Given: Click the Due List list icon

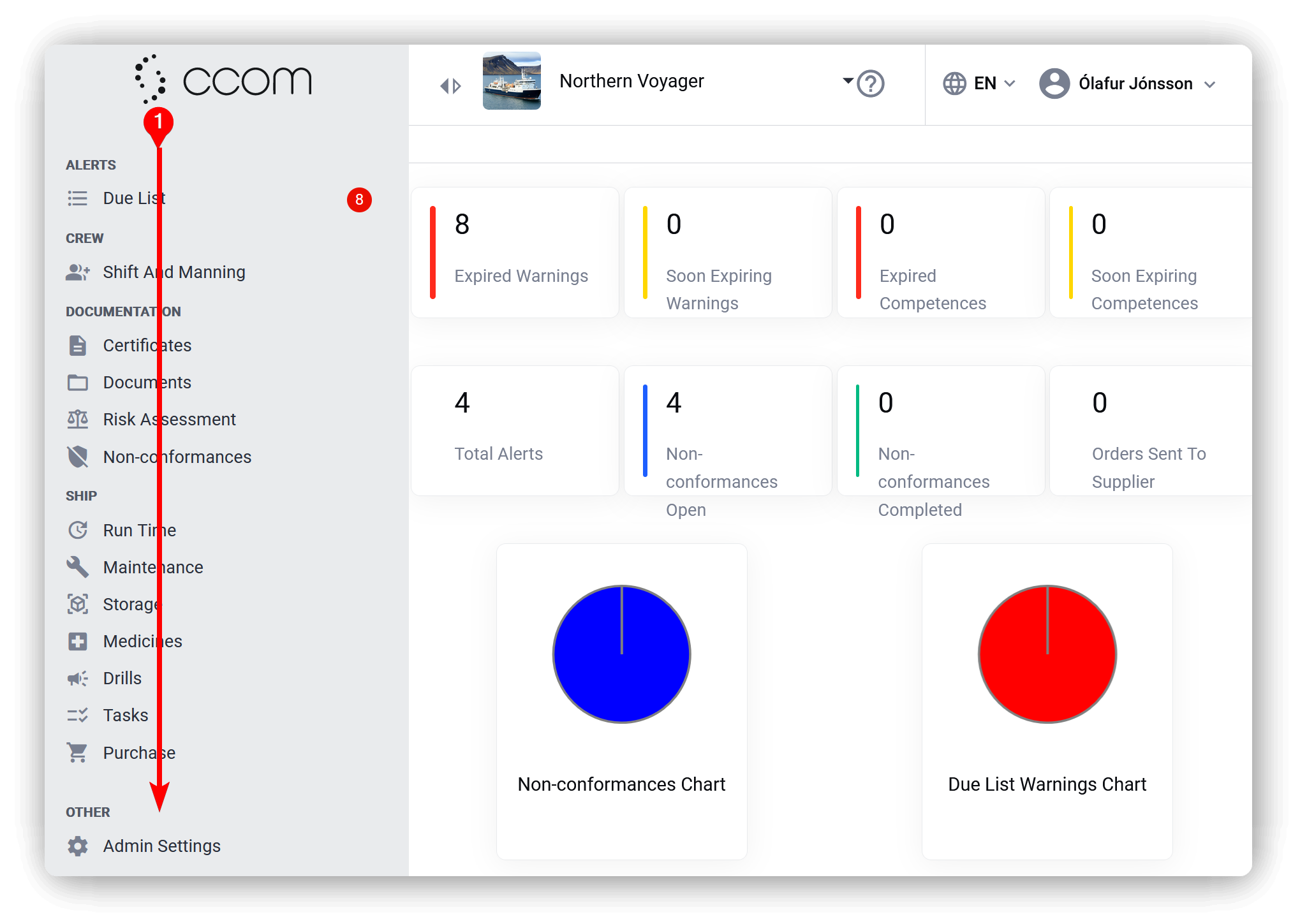Looking at the screenshot, I should click(77, 198).
